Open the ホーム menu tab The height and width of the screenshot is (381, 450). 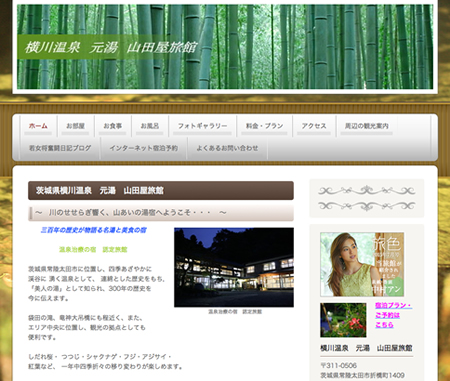[38, 126]
